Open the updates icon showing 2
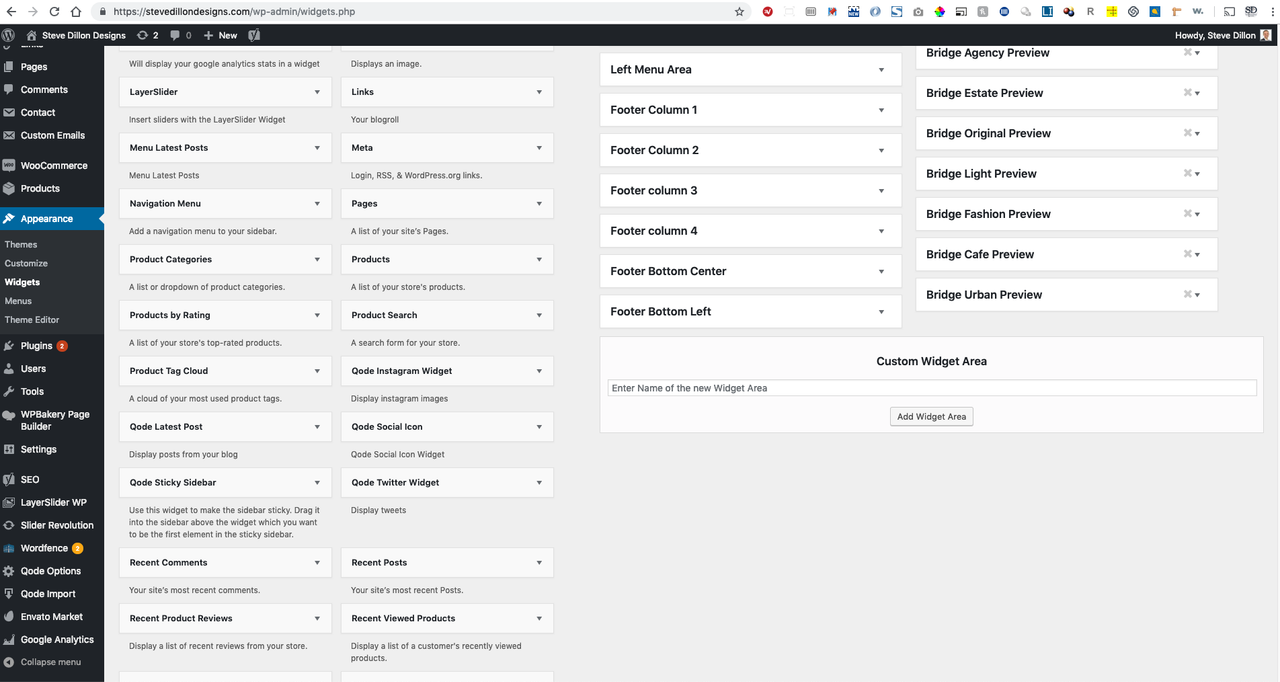1280x682 pixels. pyautogui.click(x=147, y=35)
